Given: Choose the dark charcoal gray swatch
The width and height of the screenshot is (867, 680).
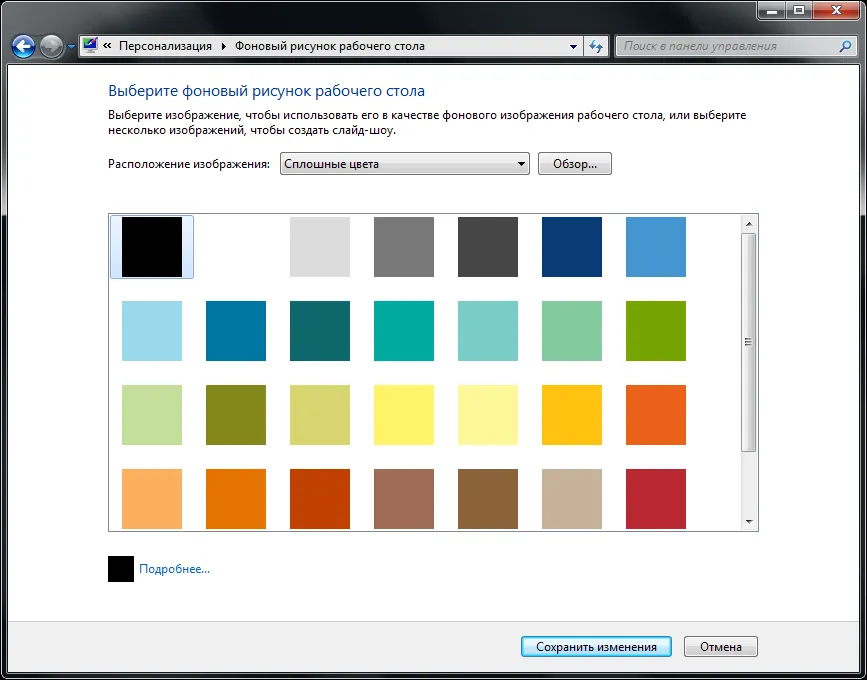Looking at the screenshot, I should click(x=488, y=247).
